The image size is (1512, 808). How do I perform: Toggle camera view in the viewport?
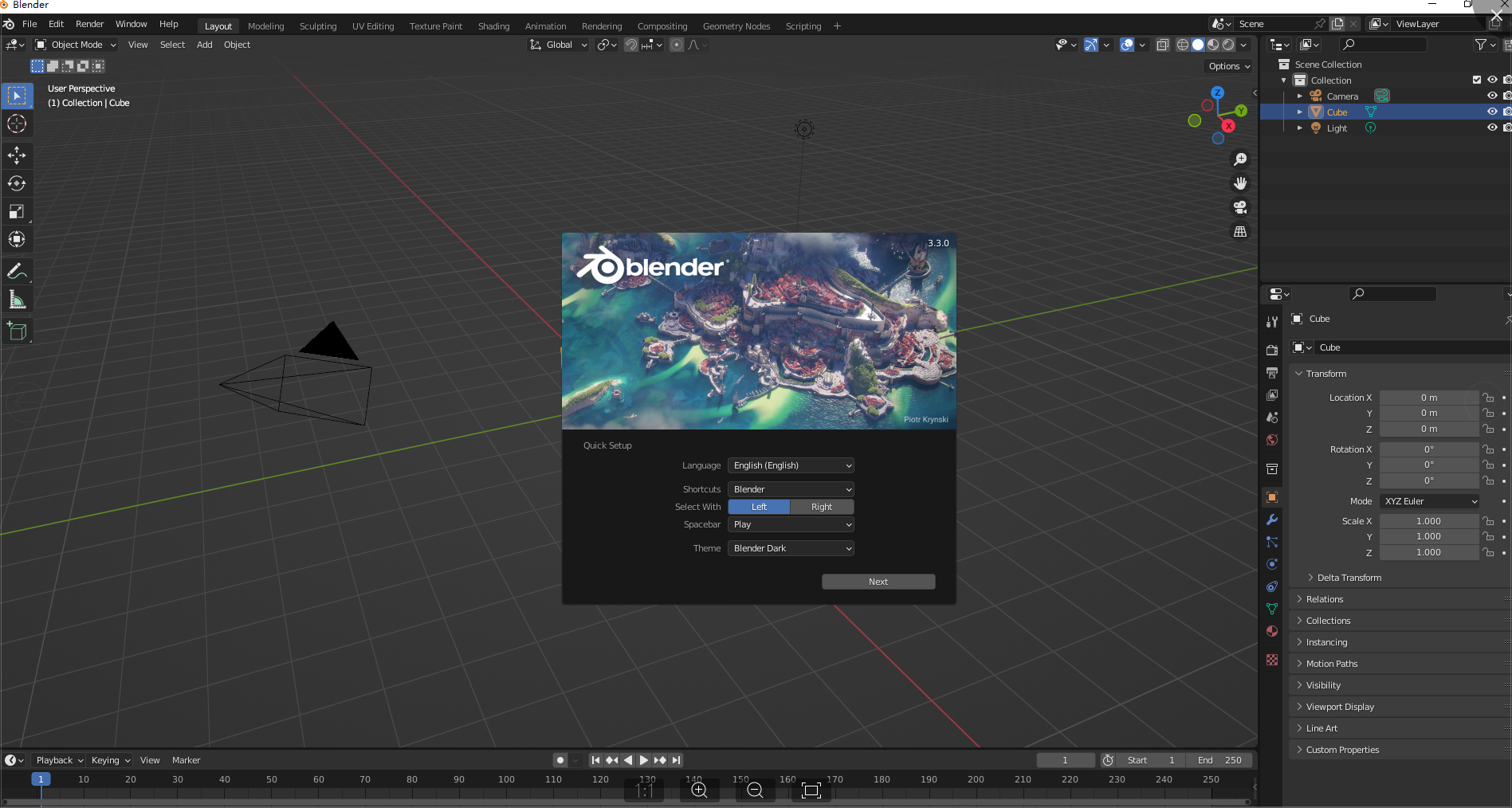click(x=1240, y=207)
